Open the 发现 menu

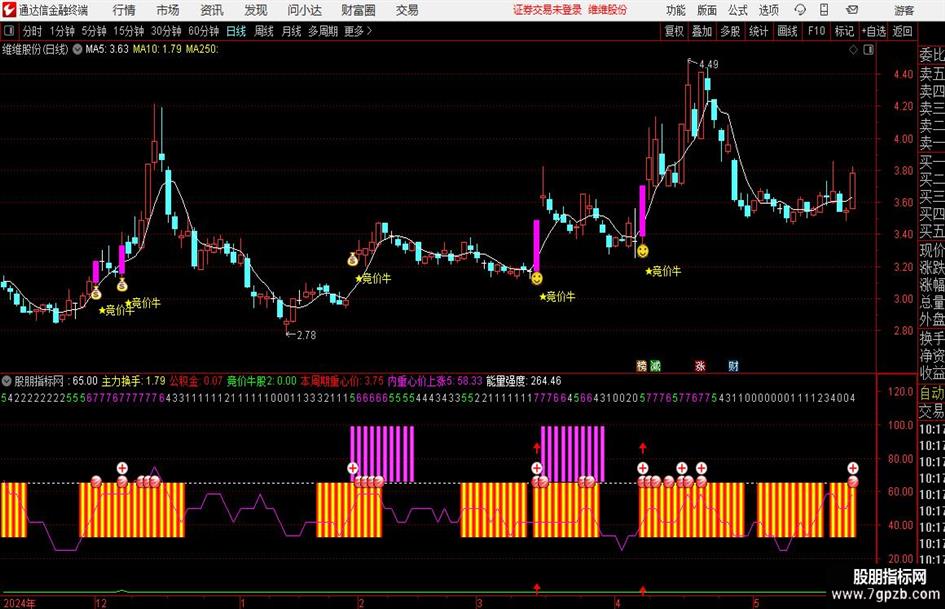coord(256,10)
